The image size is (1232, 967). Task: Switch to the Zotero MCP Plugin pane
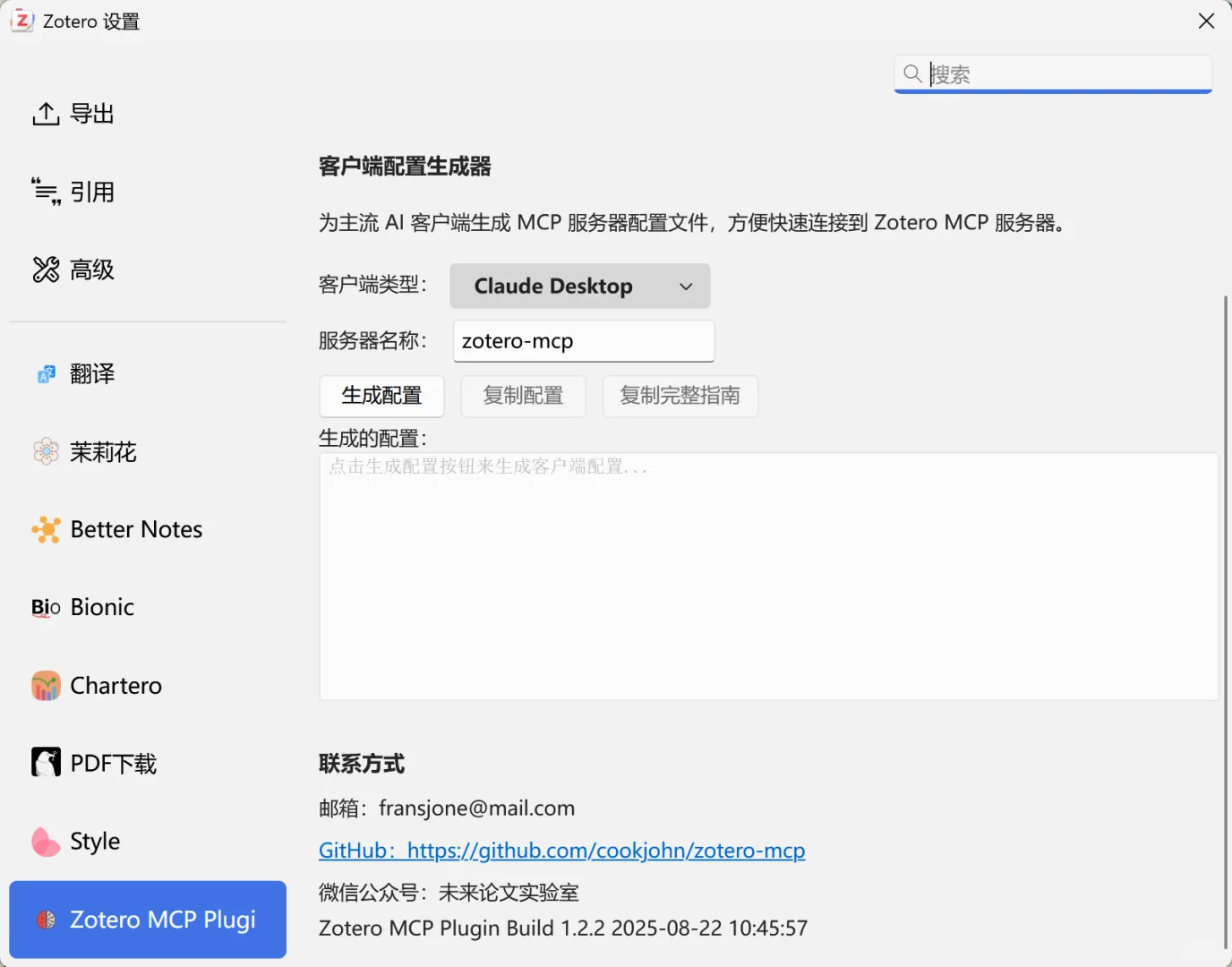[x=147, y=920]
